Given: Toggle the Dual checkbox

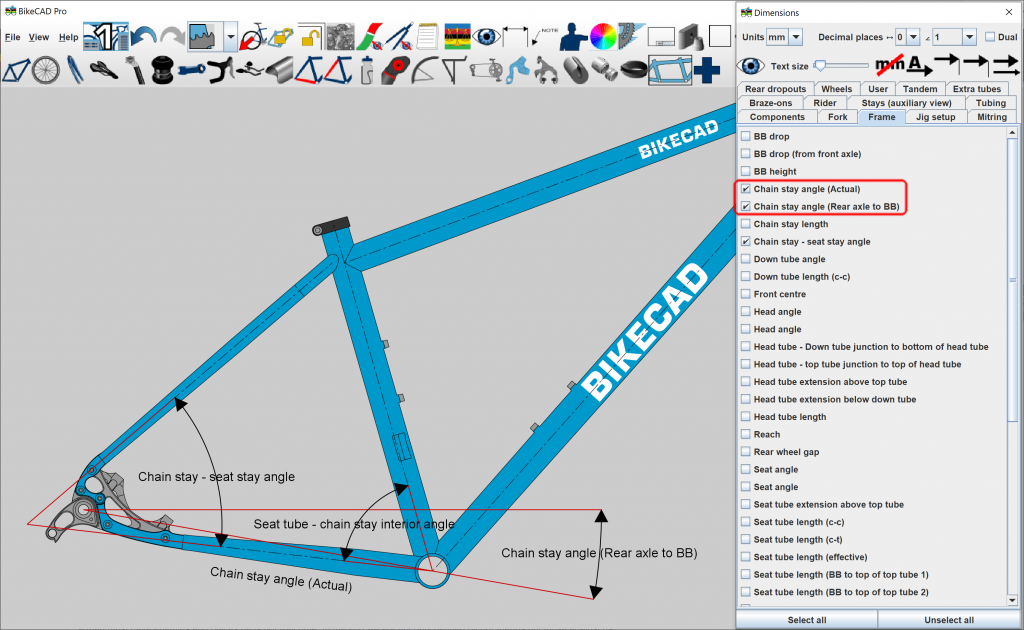Looking at the screenshot, I should click(989, 37).
